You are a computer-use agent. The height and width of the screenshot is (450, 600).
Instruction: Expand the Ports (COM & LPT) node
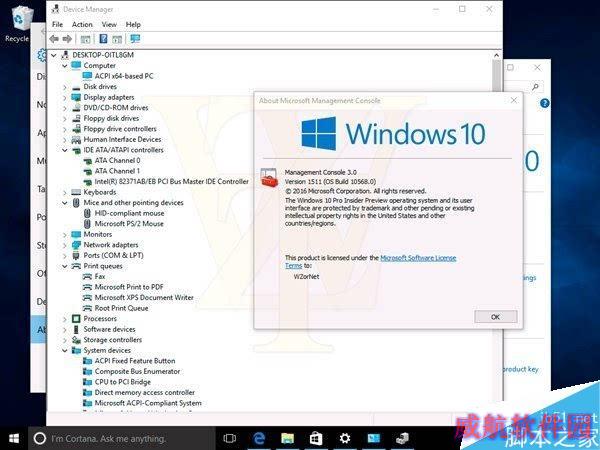(x=65, y=256)
